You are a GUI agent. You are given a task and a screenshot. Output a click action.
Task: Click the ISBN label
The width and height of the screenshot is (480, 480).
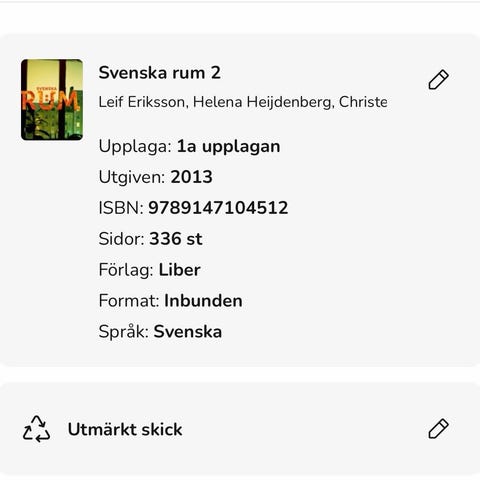click(x=121, y=208)
